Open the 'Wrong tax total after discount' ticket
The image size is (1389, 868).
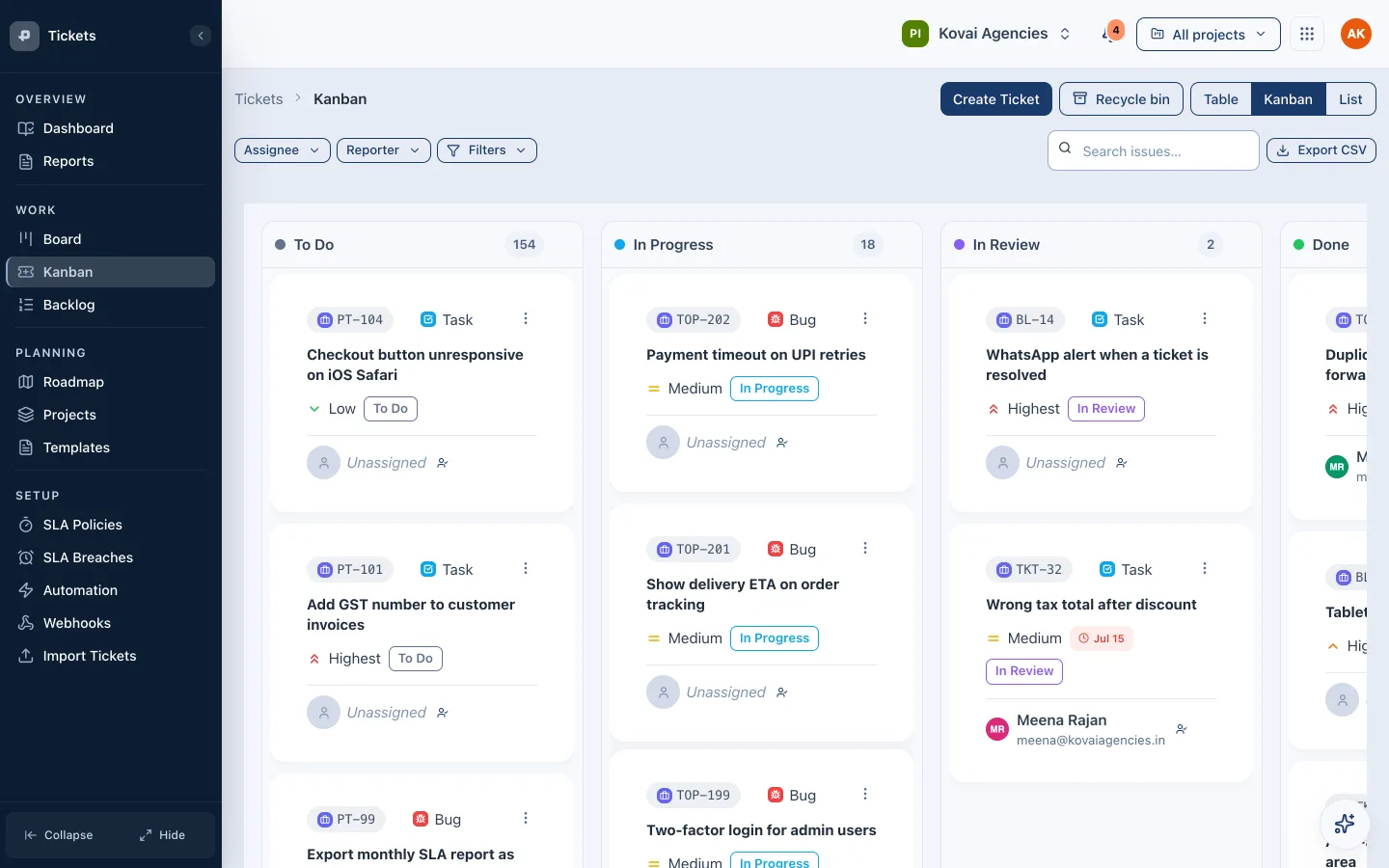coord(1091,605)
